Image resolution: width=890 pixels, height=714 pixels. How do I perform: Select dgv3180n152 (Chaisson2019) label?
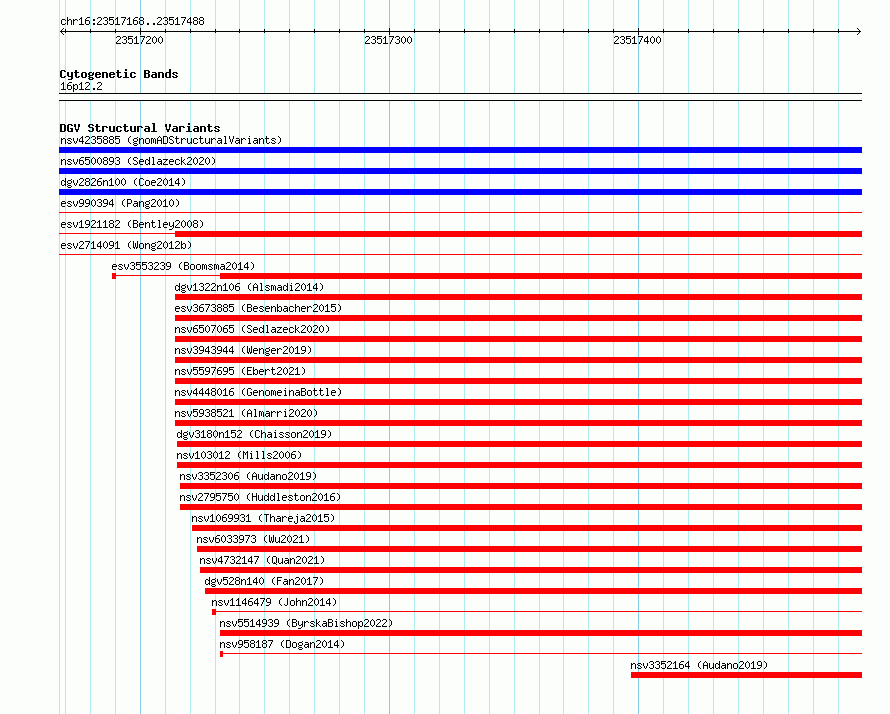254,434
